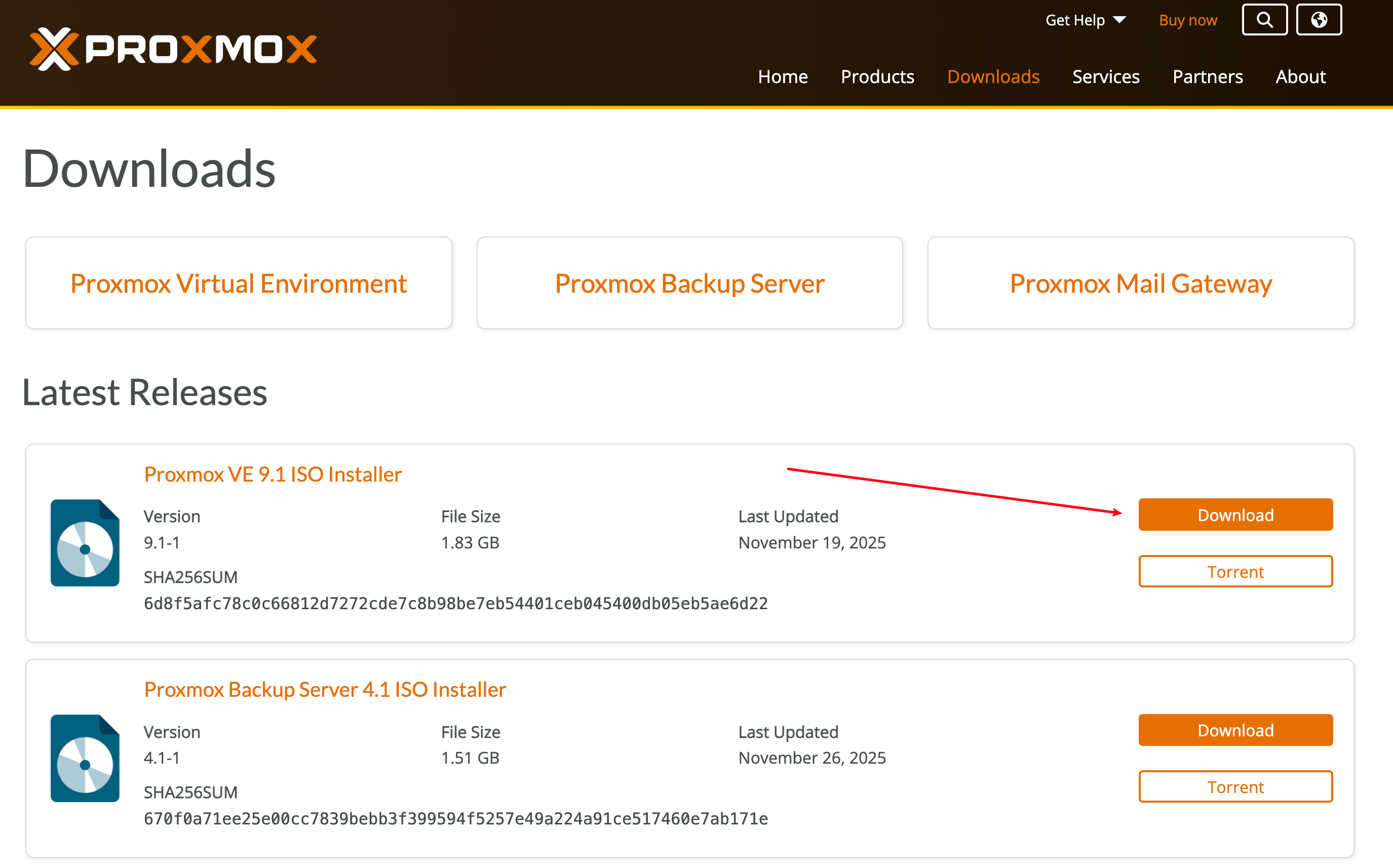Open the Proxmox Mail Gateway card
The height and width of the screenshot is (868, 1393).
click(x=1140, y=283)
